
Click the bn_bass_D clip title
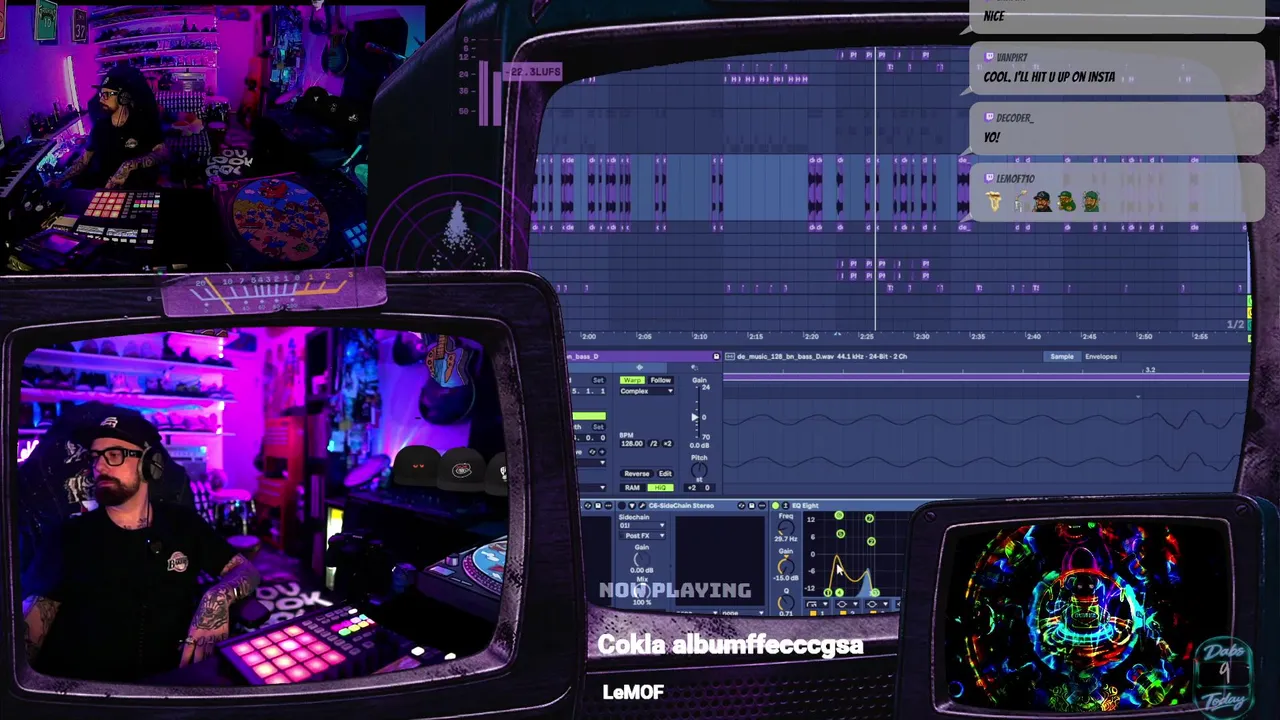583,356
